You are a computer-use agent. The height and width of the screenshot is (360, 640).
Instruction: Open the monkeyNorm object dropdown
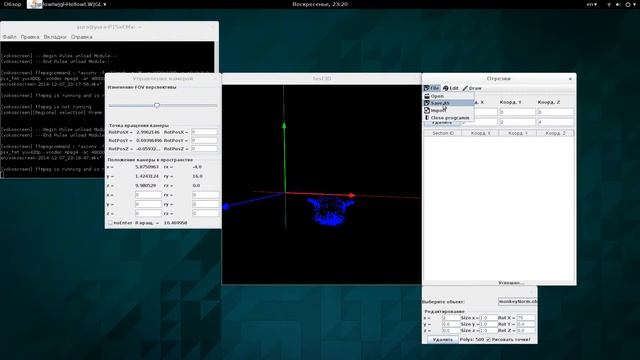click(x=518, y=302)
